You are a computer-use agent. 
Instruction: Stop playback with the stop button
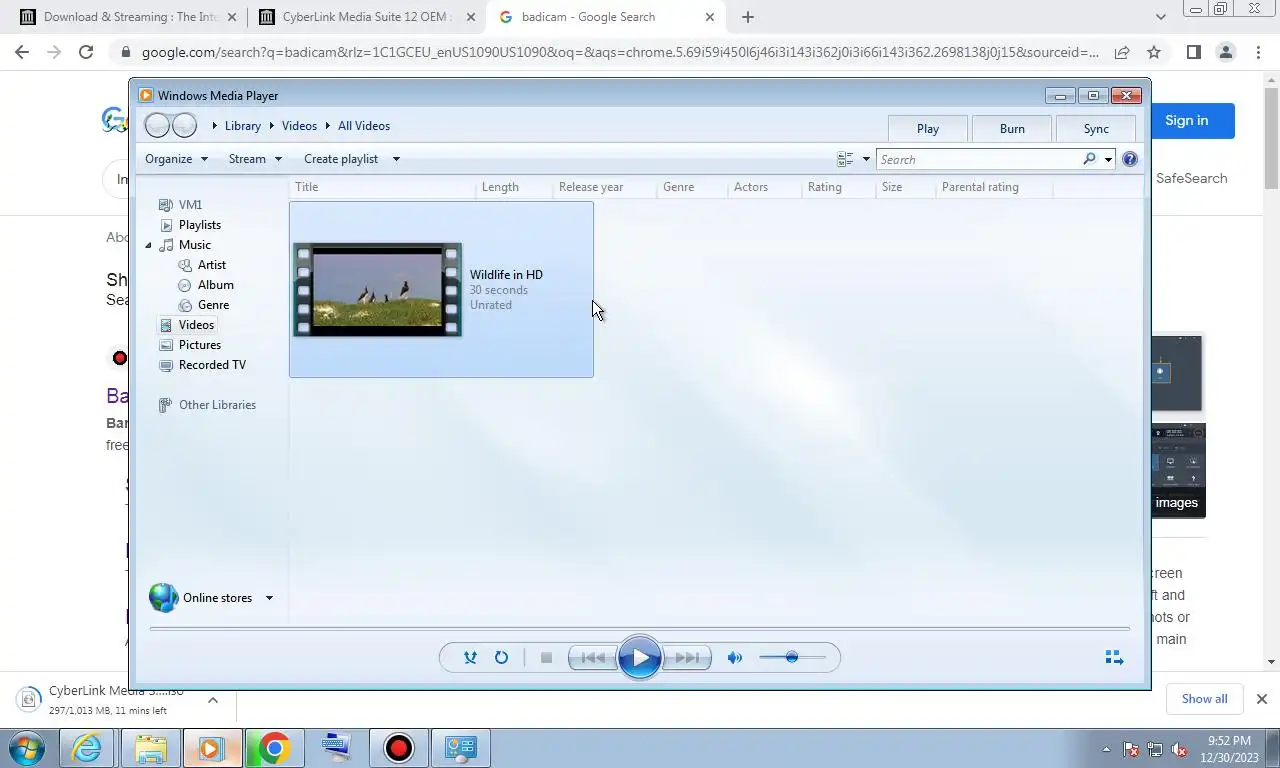(546, 658)
